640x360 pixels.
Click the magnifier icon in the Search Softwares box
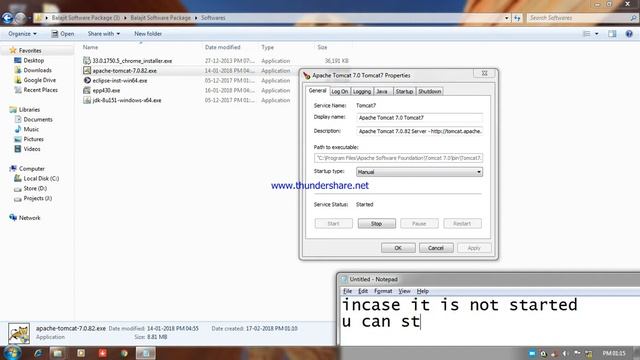[633, 18]
